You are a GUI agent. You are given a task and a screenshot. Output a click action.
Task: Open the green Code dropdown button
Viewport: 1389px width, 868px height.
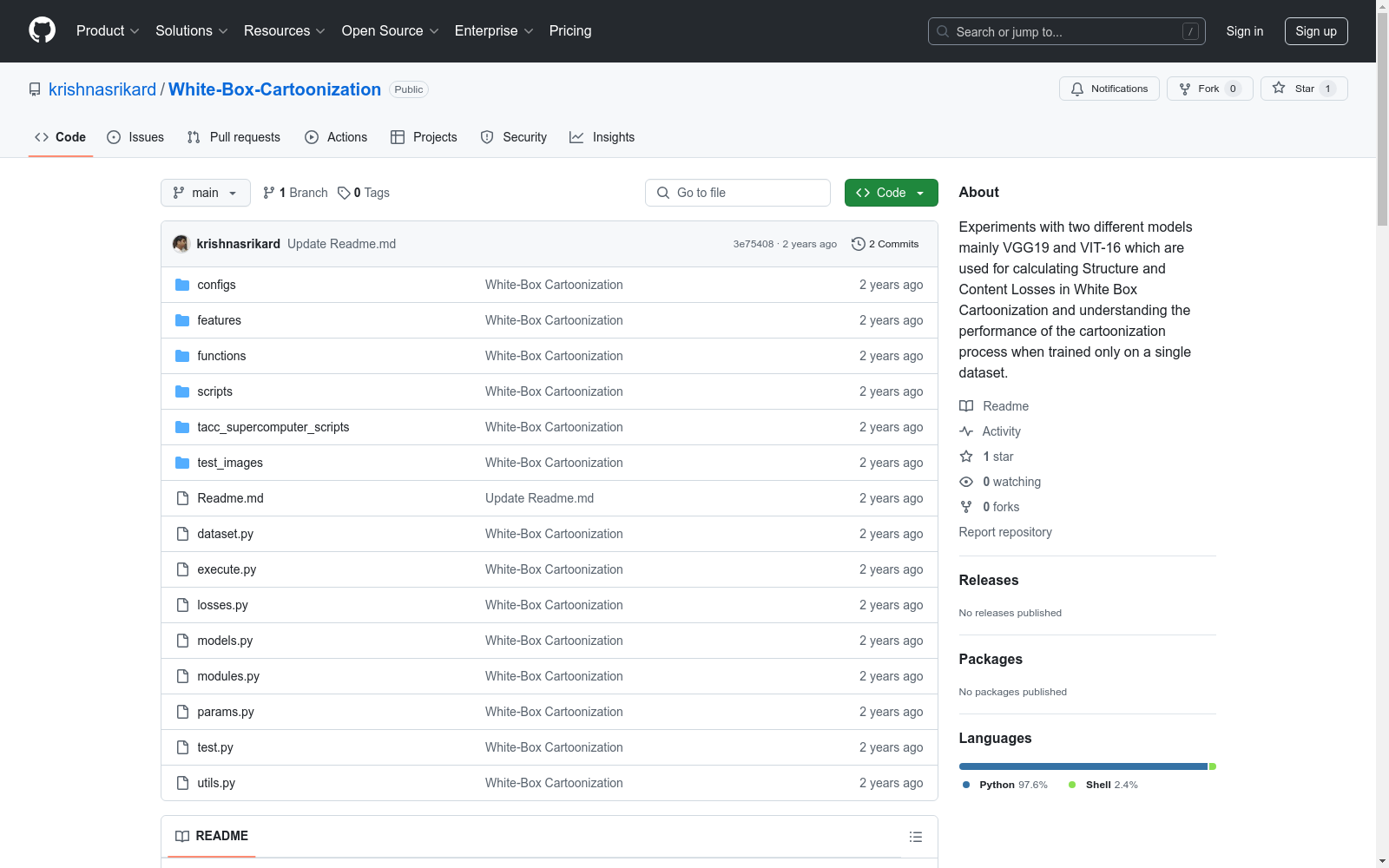(891, 193)
